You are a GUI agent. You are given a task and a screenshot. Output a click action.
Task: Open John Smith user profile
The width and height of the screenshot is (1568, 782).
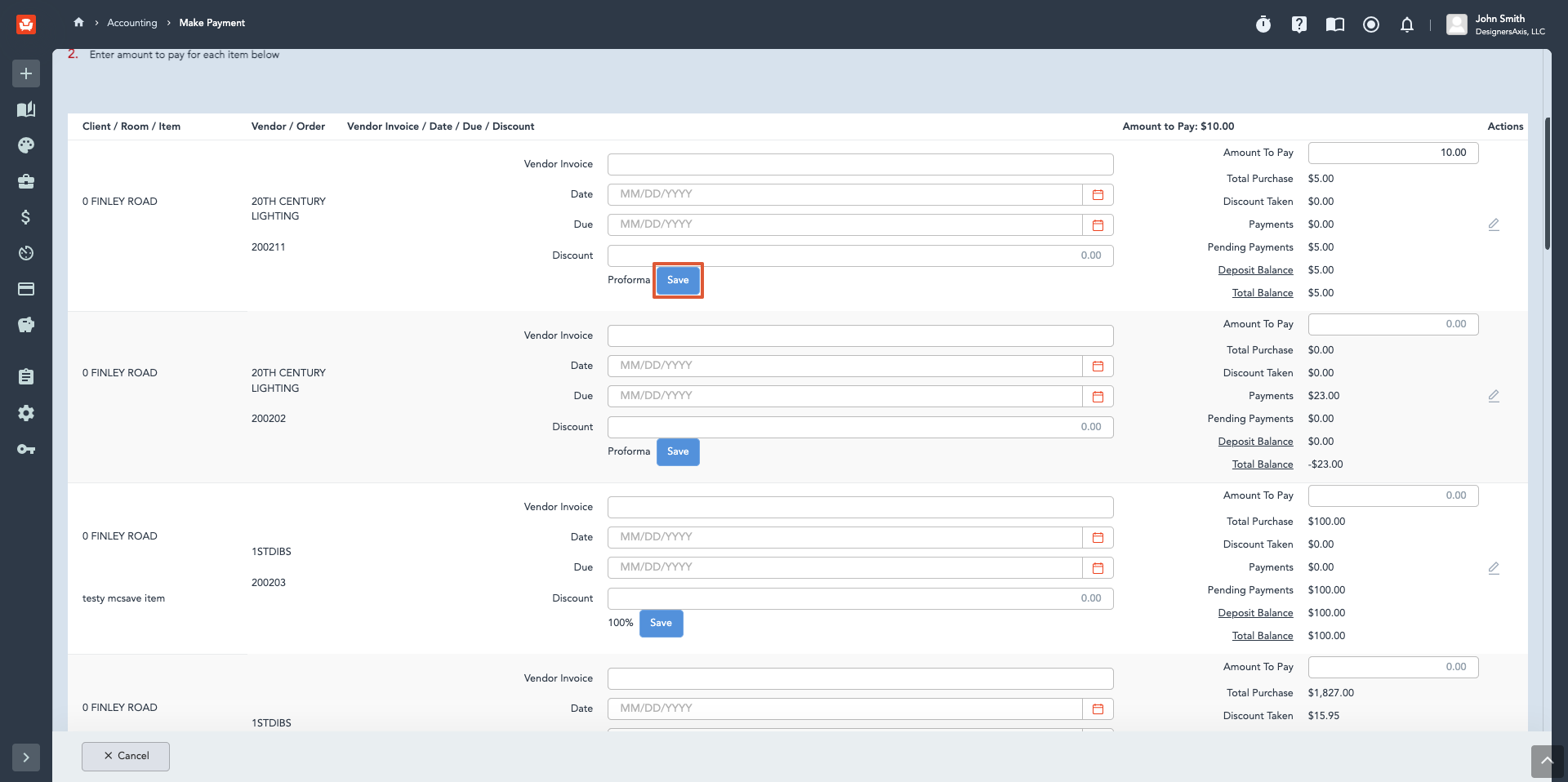tap(1496, 24)
